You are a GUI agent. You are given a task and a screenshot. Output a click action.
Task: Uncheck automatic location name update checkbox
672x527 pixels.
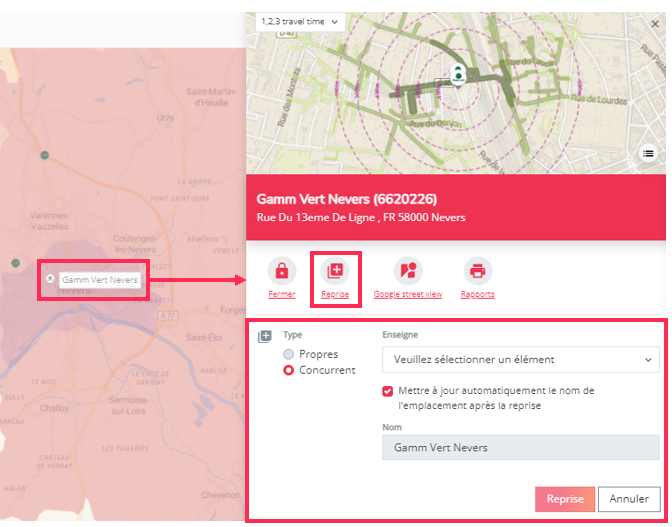387,391
